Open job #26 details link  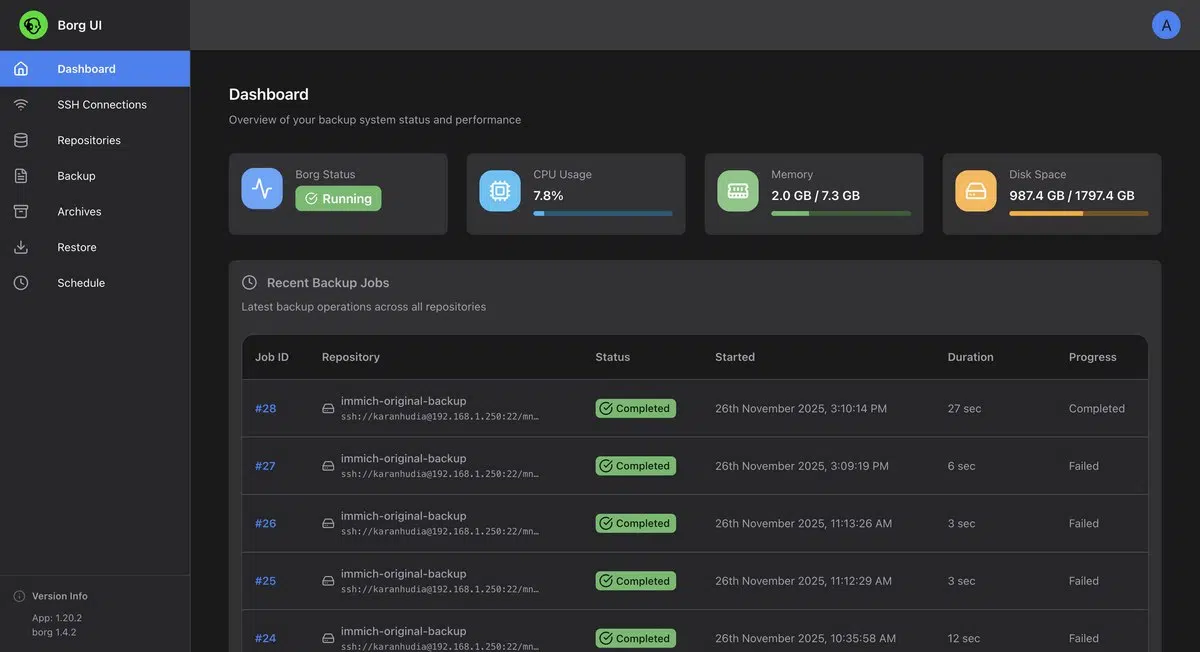266,524
